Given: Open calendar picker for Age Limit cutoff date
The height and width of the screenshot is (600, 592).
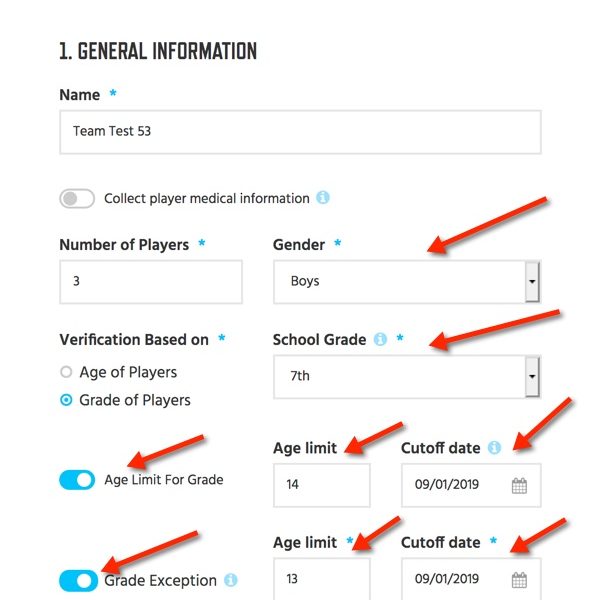Looking at the screenshot, I should (x=519, y=486).
